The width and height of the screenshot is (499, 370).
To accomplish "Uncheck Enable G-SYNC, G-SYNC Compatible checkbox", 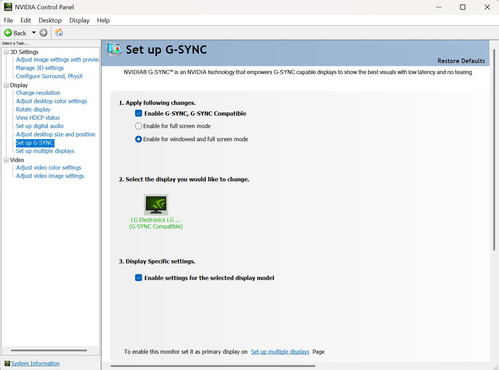I will click(x=139, y=113).
